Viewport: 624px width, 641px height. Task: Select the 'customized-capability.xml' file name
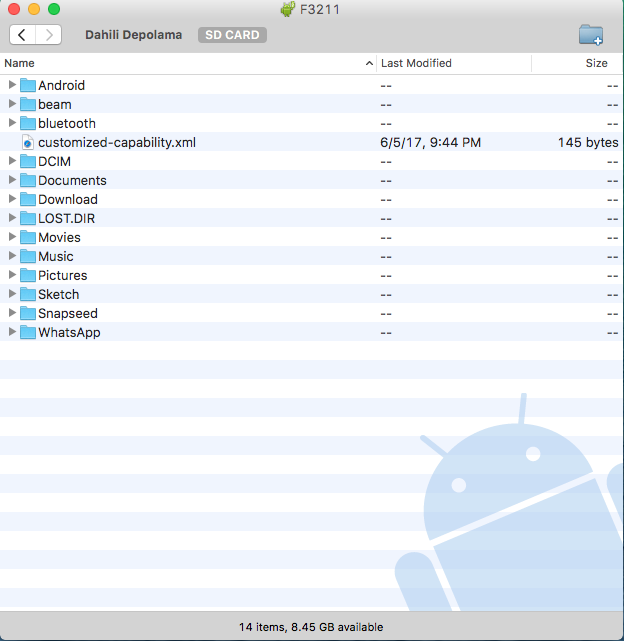[x=117, y=142]
